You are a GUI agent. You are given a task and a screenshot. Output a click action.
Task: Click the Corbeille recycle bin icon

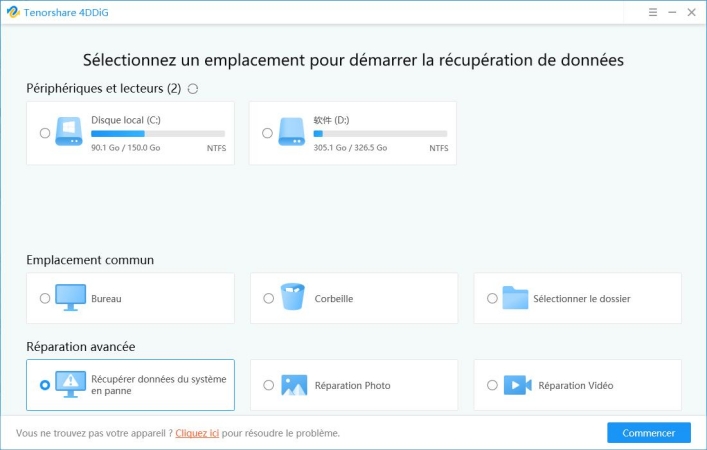point(293,297)
